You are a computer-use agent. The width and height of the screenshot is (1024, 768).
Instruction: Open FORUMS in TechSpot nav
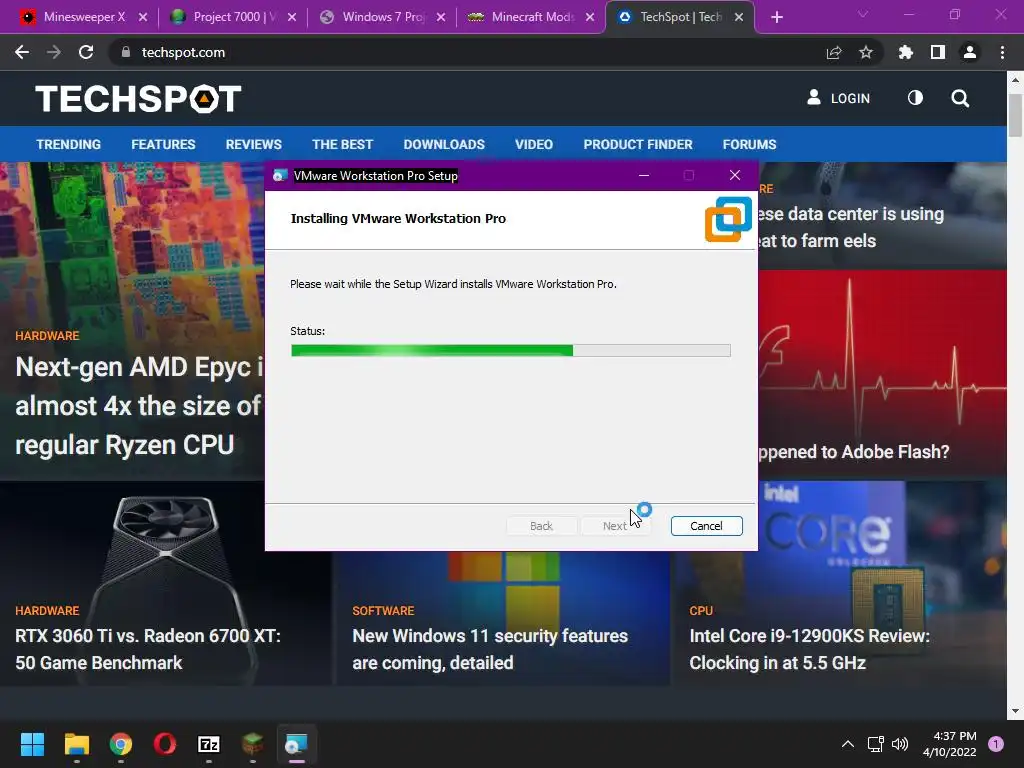pos(749,144)
